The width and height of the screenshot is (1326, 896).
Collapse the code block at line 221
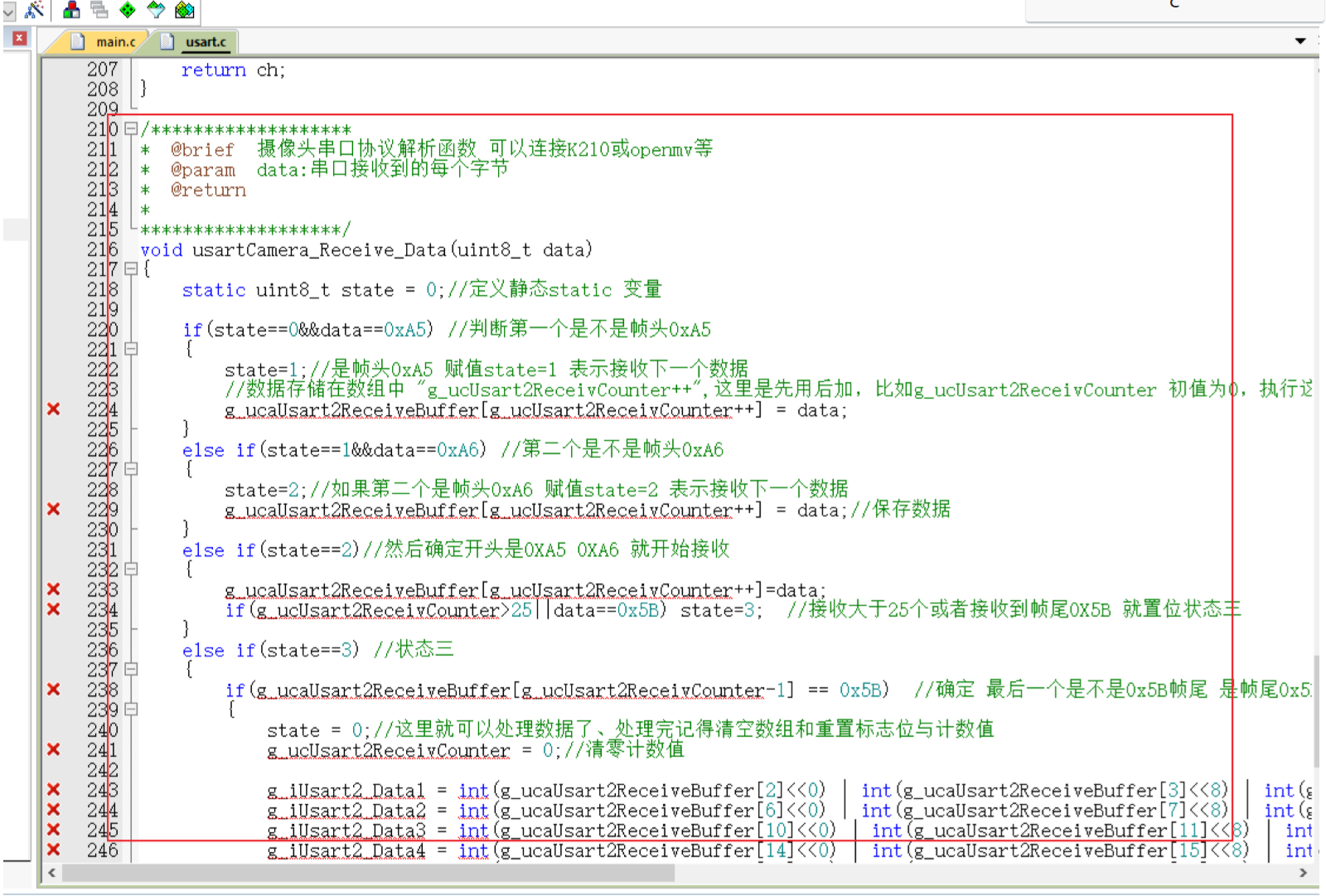(131, 349)
